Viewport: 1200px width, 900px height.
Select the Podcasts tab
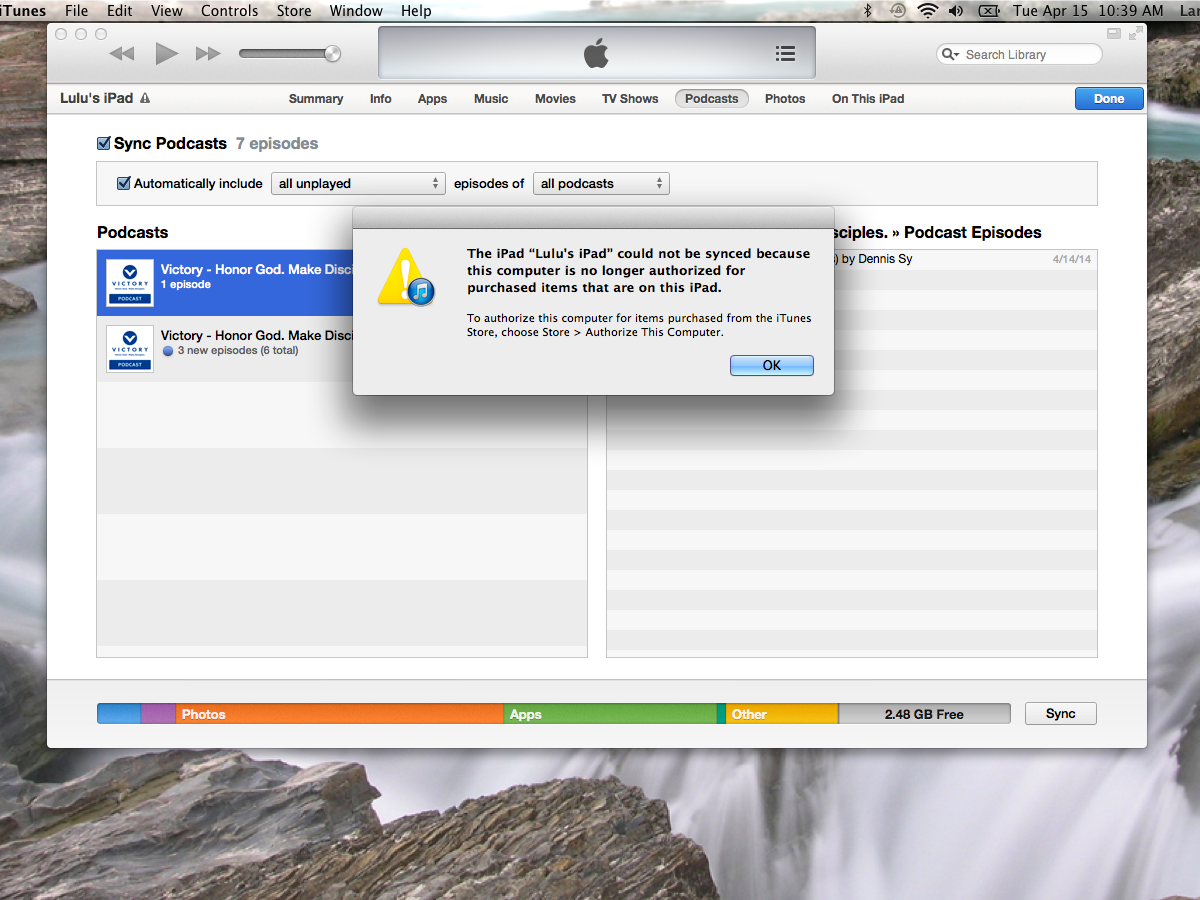coord(712,99)
